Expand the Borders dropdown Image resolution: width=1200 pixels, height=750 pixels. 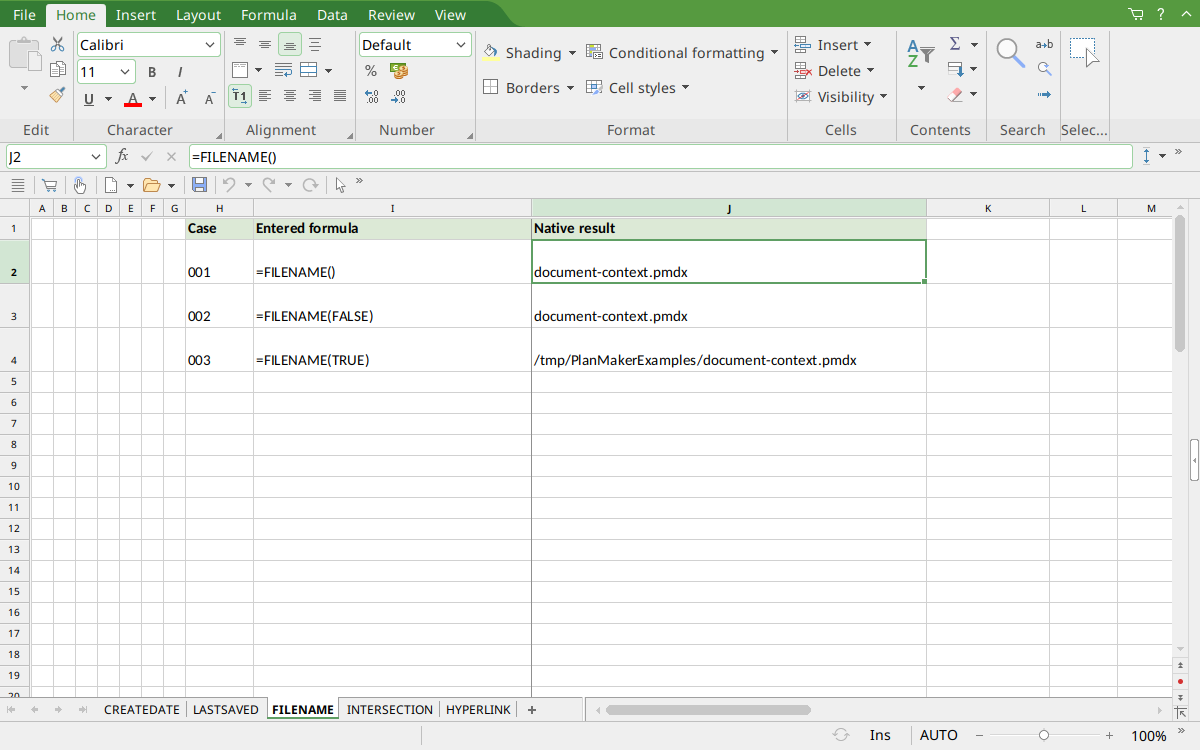pyautogui.click(x=570, y=88)
